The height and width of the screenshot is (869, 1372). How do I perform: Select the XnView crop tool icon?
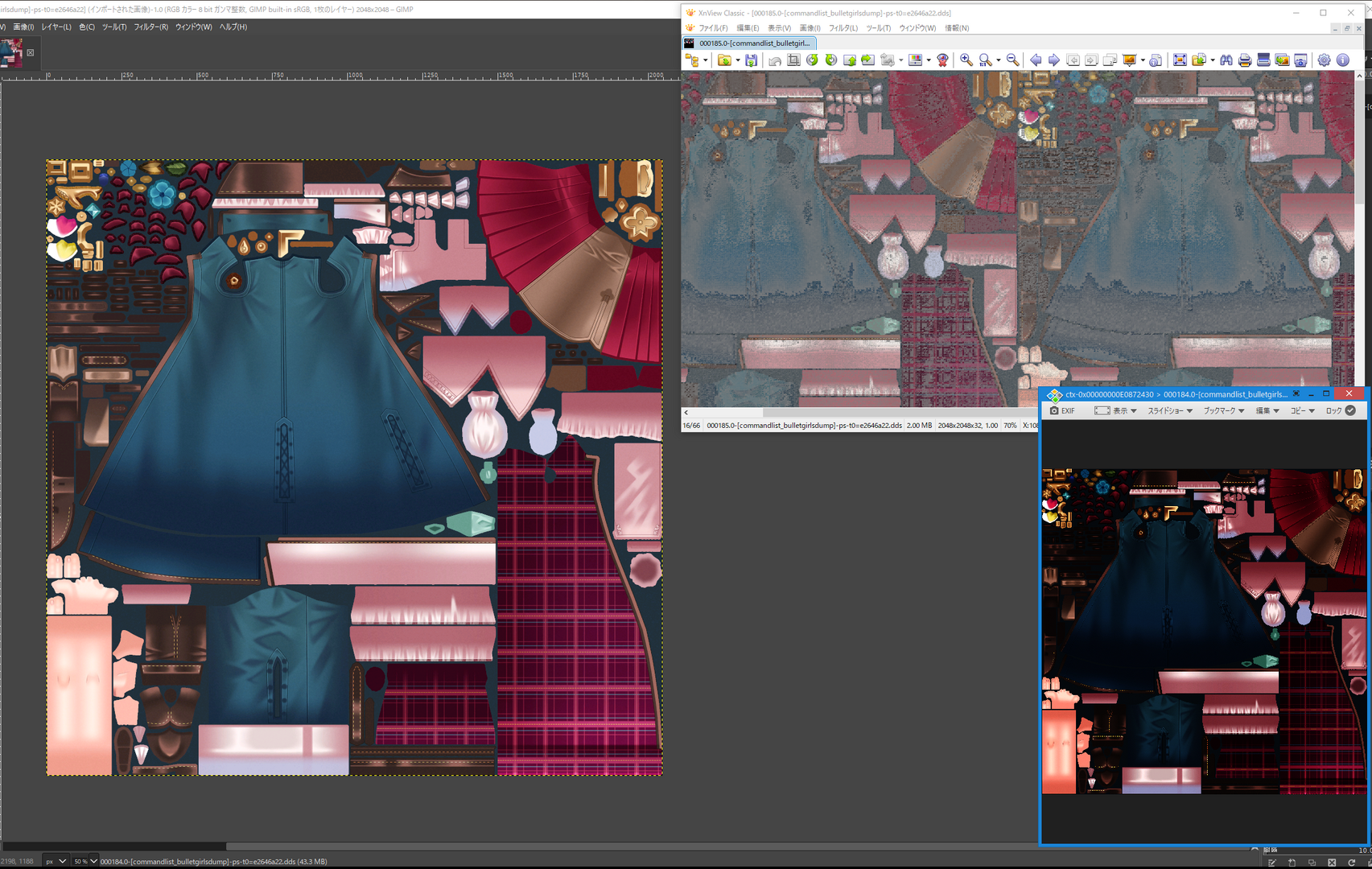pos(793,60)
